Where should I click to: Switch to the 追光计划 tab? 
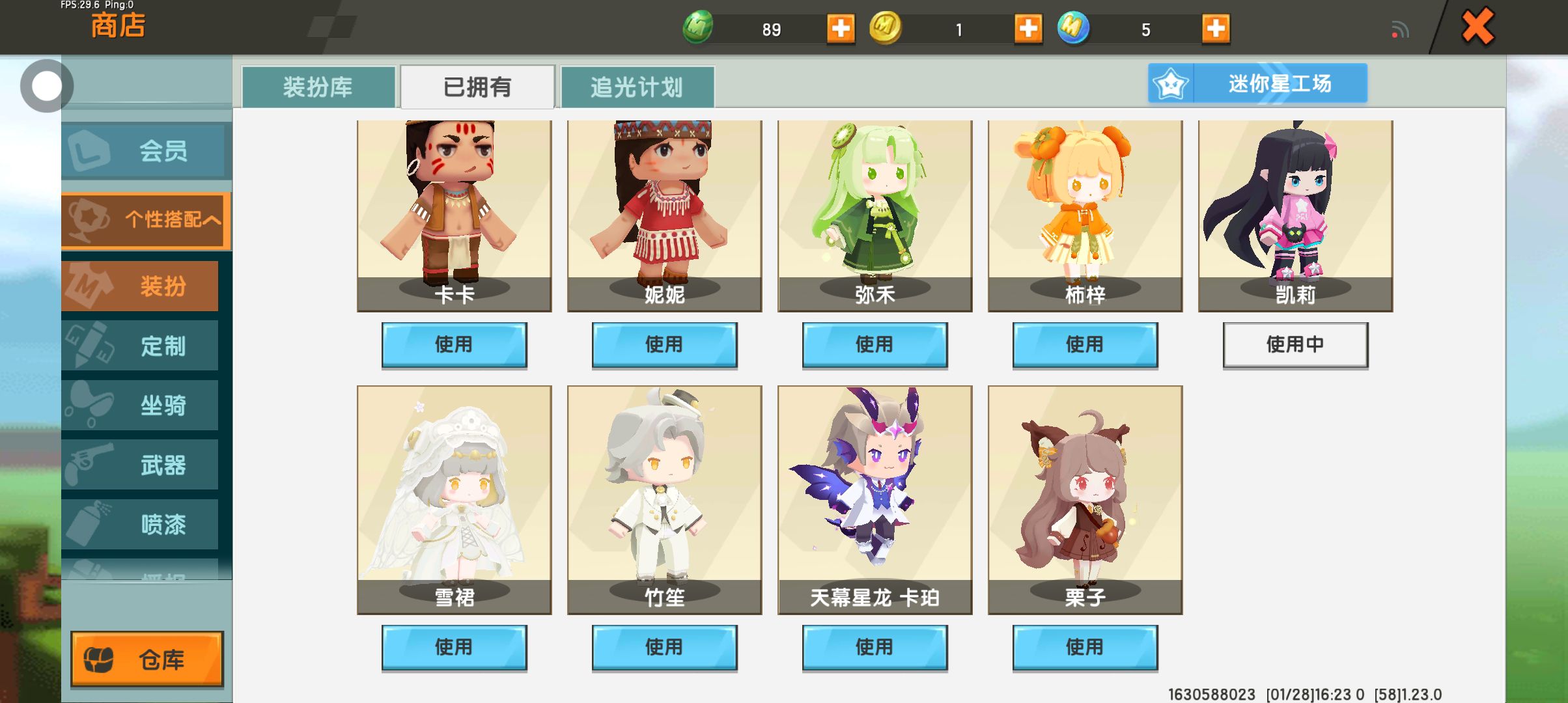click(637, 87)
